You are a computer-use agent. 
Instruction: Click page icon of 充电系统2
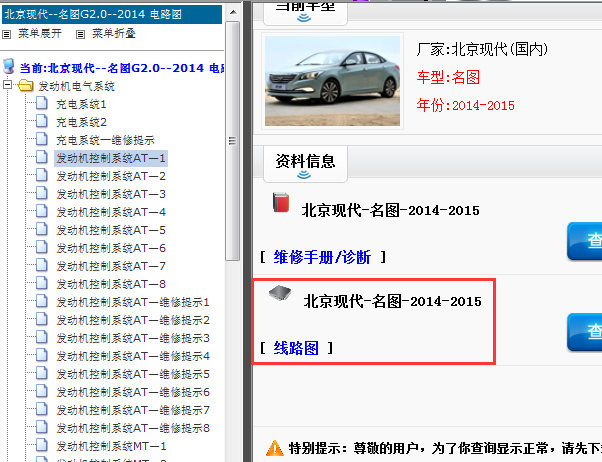41,121
